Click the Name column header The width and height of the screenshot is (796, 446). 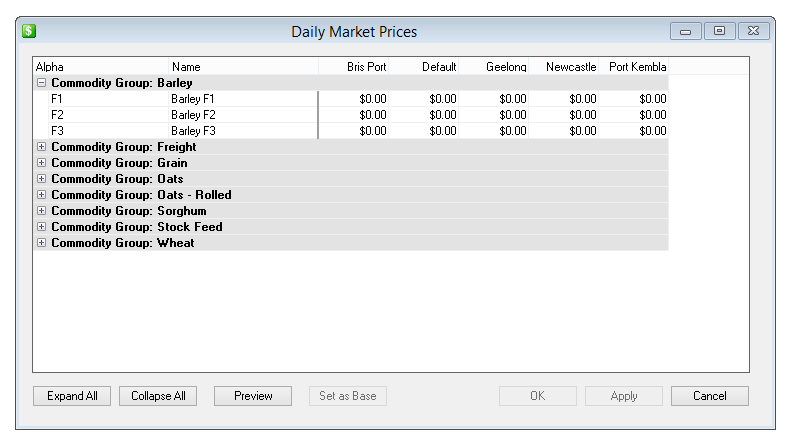tap(186, 67)
